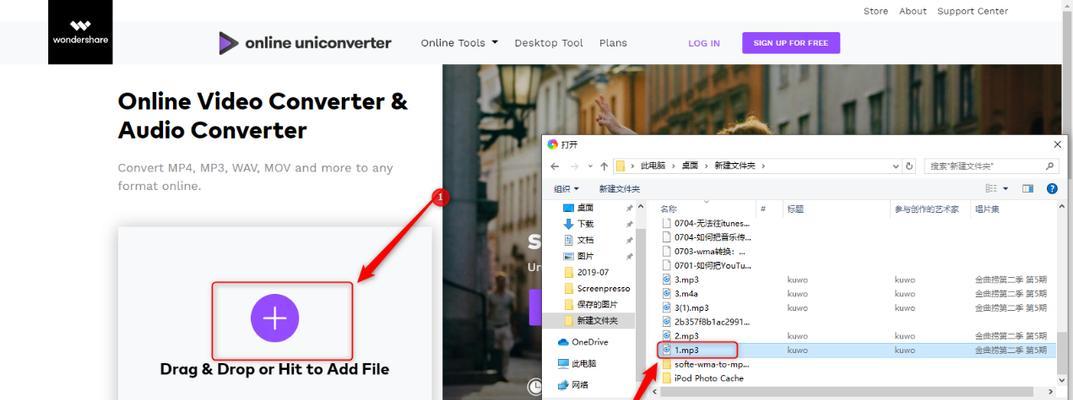Toggle the preview pane icon

click(1027, 189)
